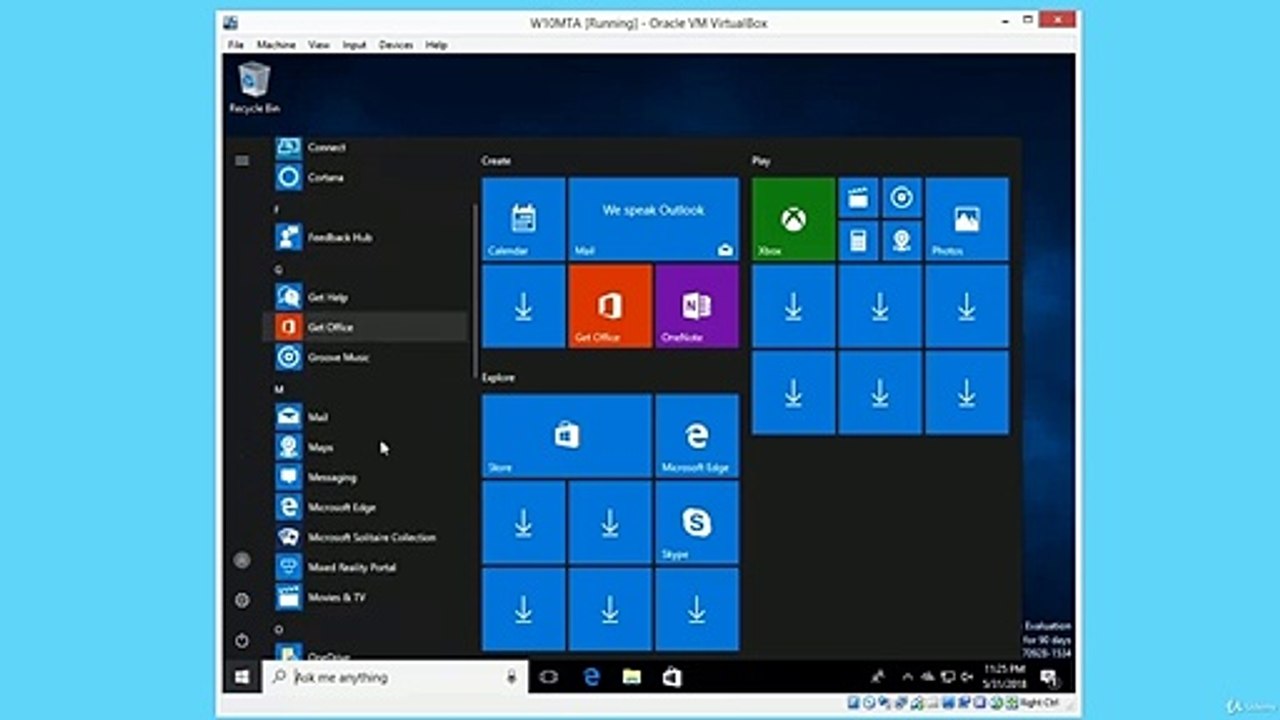Image resolution: width=1280 pixels, height=720 pixels.
Task: Open Task View on the taskbar
Action: click(x=549, y=677)
